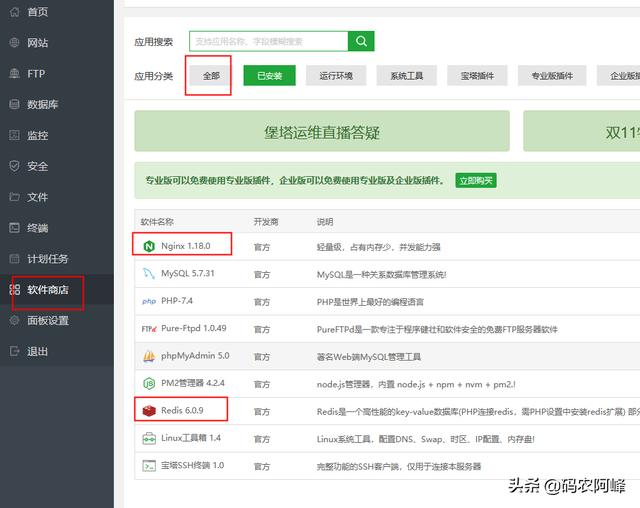This screenshot has width=640, height=508.
Task: Select the 专业版插件 category tab
Action: tap(552, 75)
